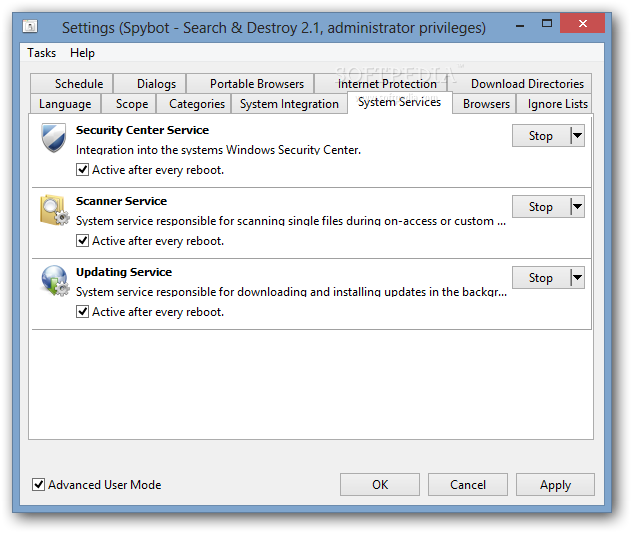This screenshot has height=533, width=632.
Task: Click the Settings window title bar icon
Action: (30, 27)
